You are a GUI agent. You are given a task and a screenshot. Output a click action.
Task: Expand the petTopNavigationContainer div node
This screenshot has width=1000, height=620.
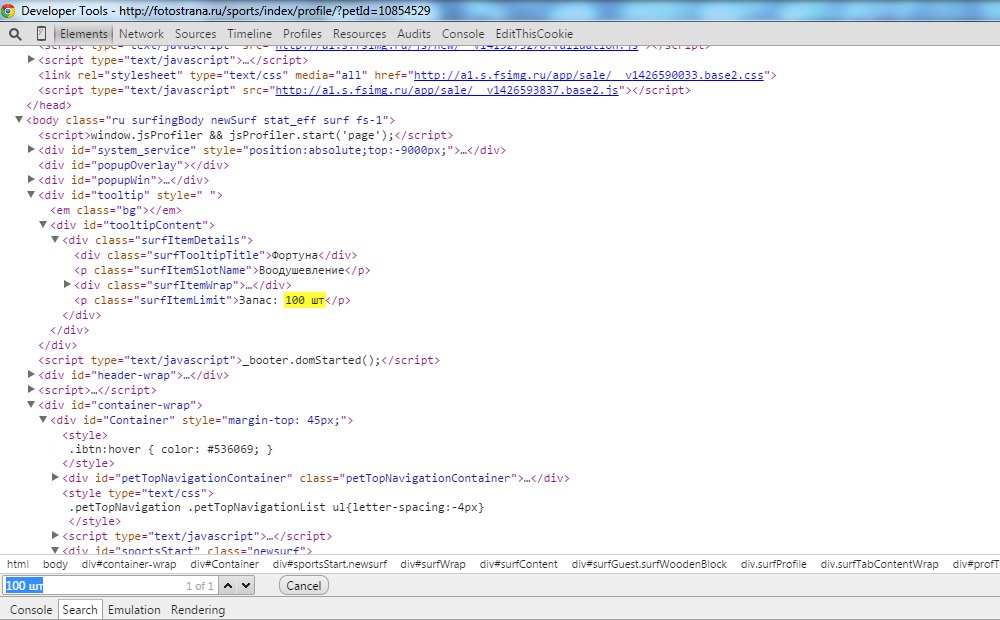click(x=55, y=477)
